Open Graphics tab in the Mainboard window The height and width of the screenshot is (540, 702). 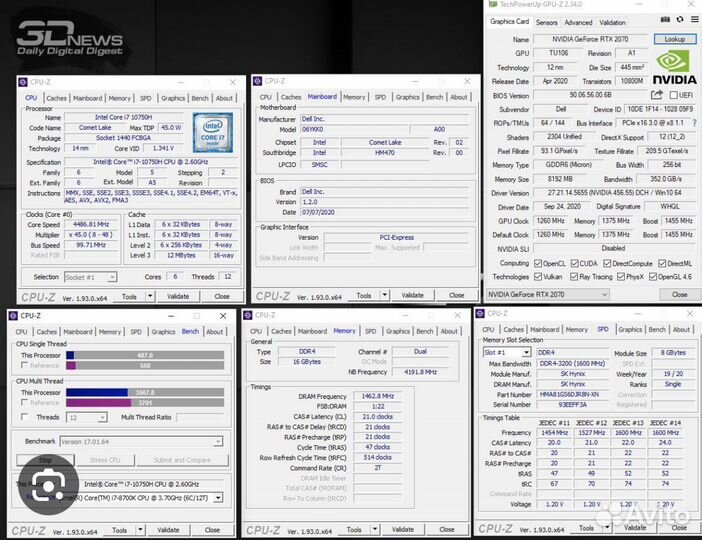(x=407, y=97)
